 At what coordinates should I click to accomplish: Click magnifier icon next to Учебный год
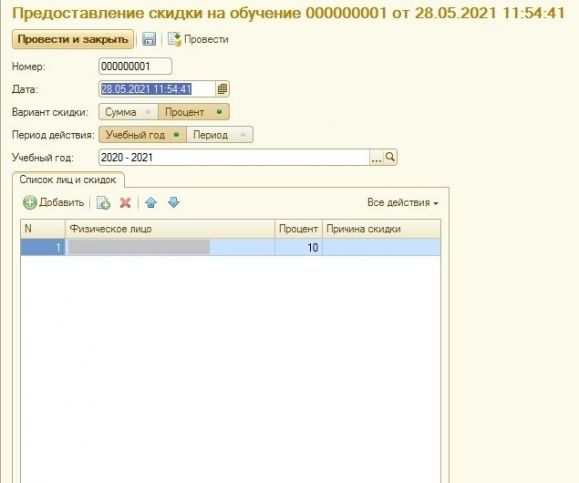click(390, 158)
